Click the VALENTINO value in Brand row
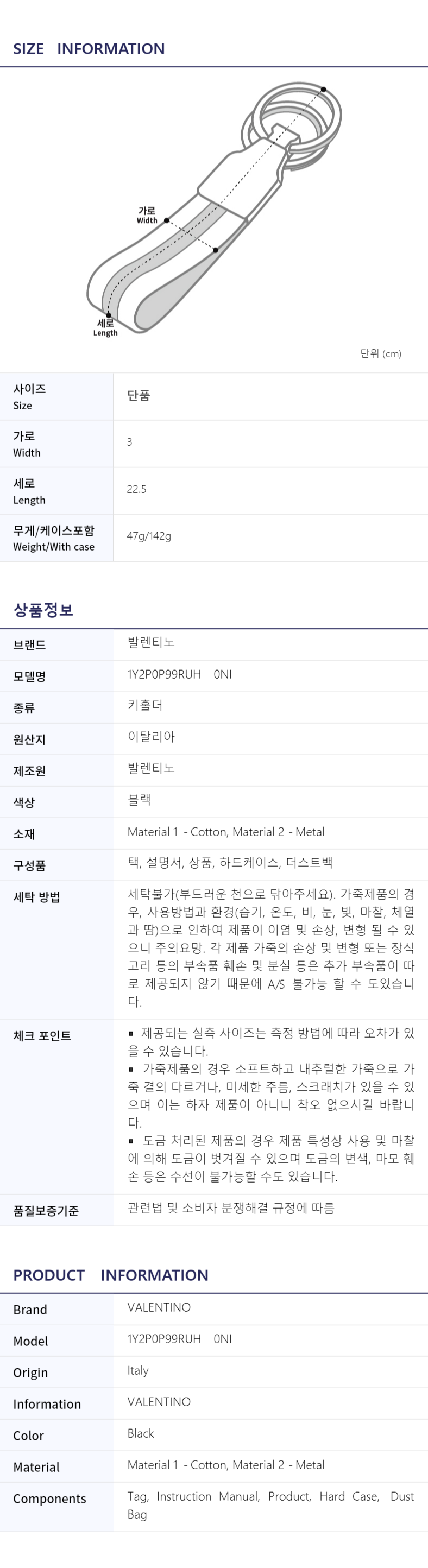428x1568 pixels. coord(159,1307)
